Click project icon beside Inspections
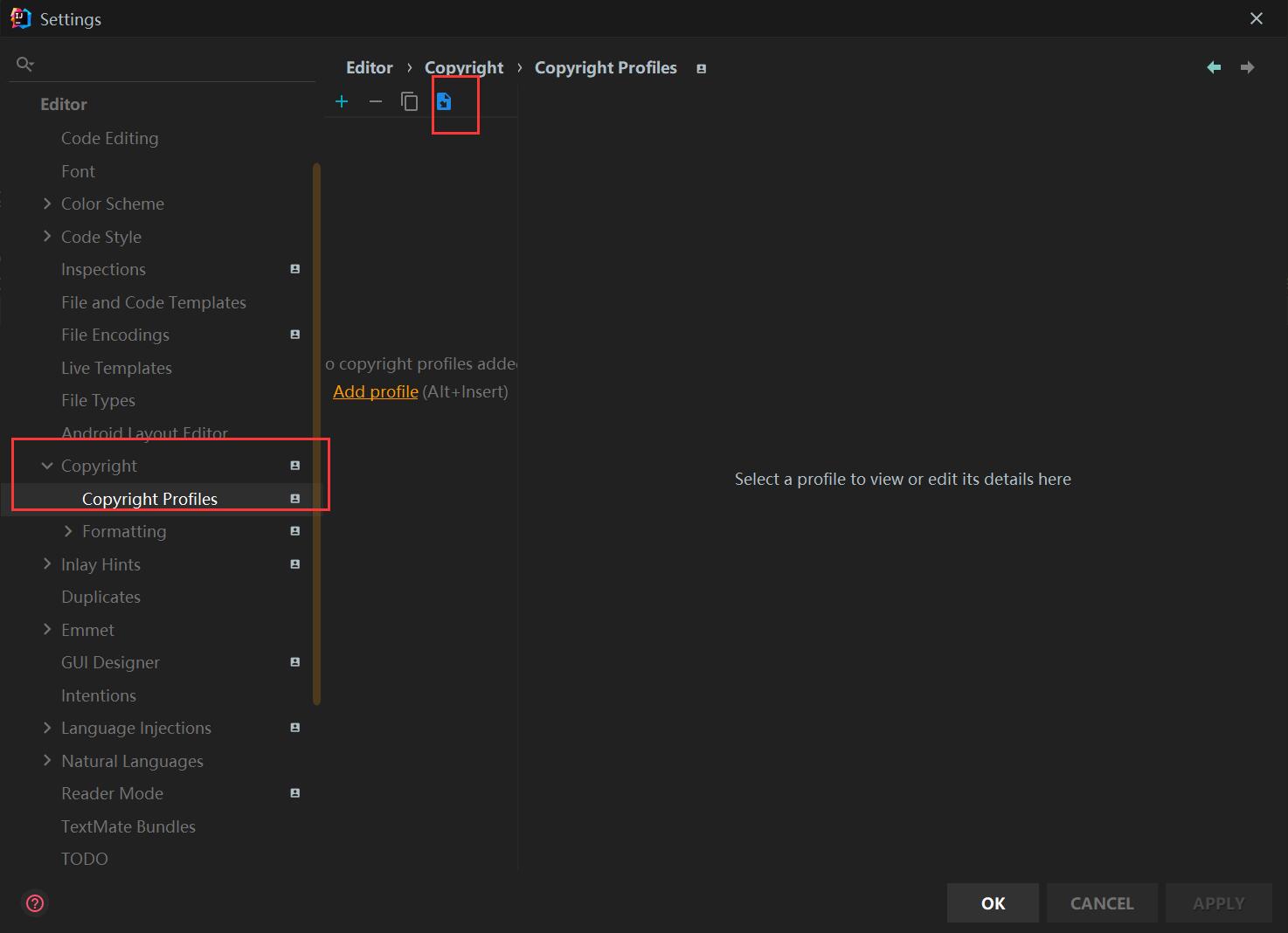Viewport: 1288px width, 933px height. tap(295, 269)
